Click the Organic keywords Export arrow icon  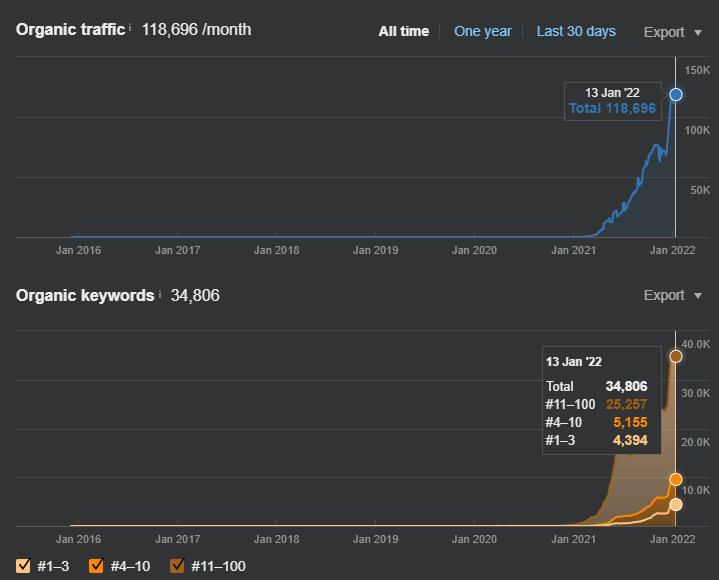pos(698,296)
